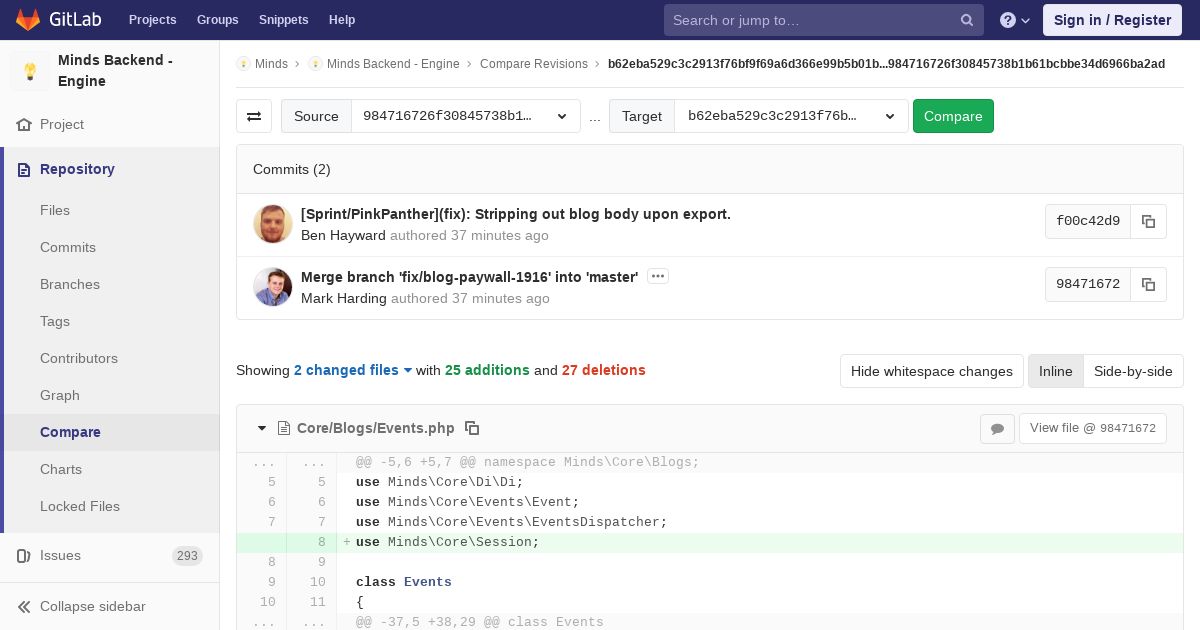
Task: Open the Groups menu in navbar
Action: 217,20
